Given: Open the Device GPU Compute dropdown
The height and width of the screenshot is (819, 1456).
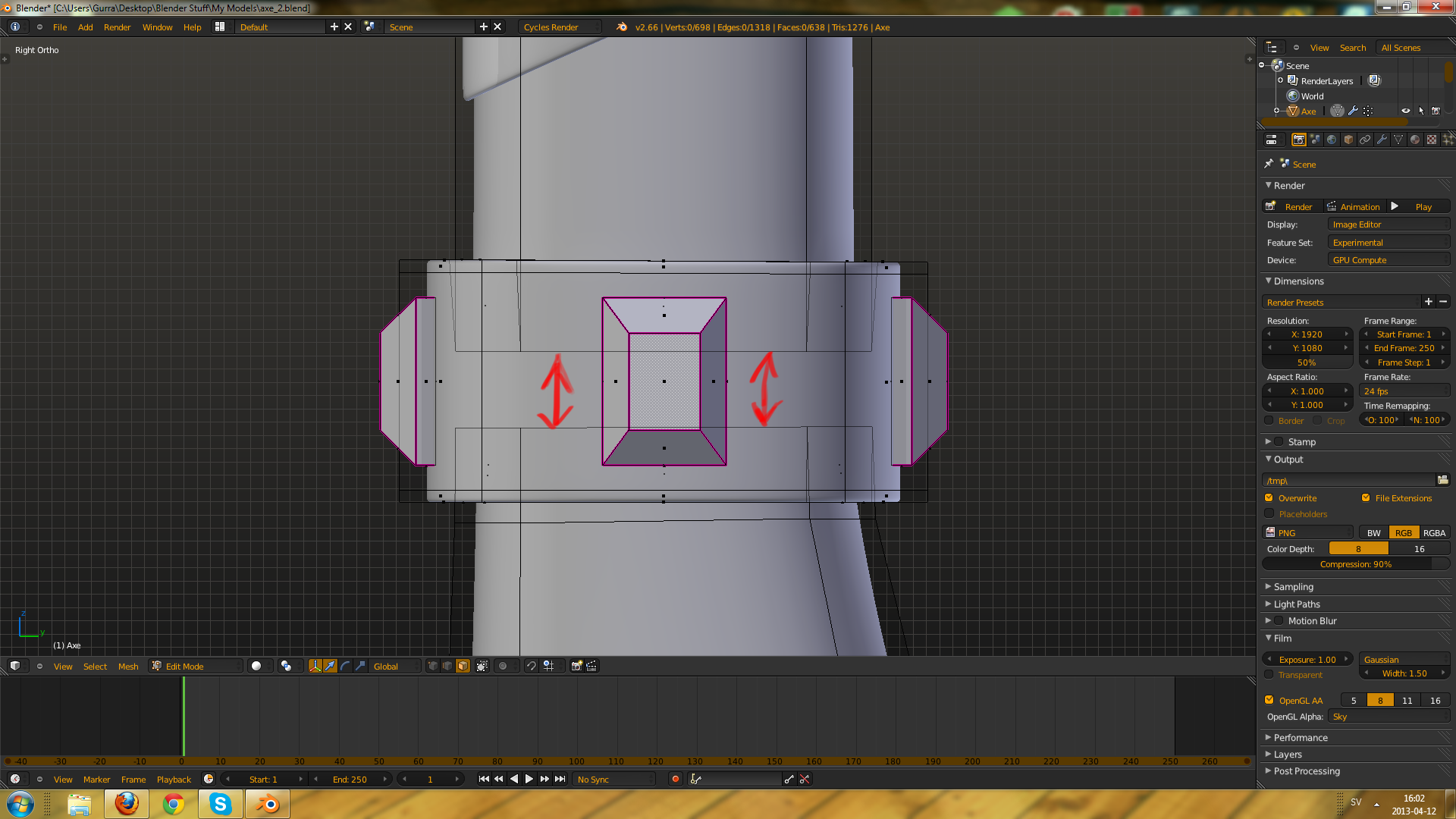Looking at the screenshot, I should 1389,259.
